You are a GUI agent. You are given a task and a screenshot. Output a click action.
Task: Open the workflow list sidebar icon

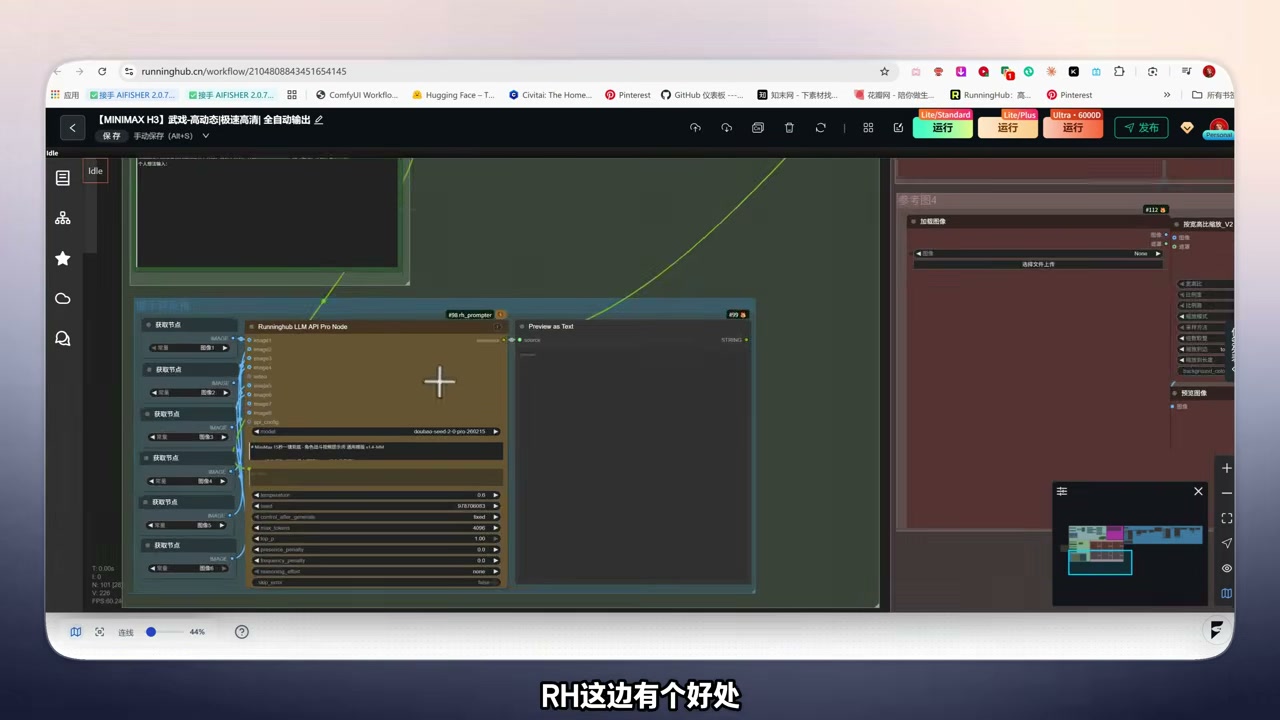62,178
